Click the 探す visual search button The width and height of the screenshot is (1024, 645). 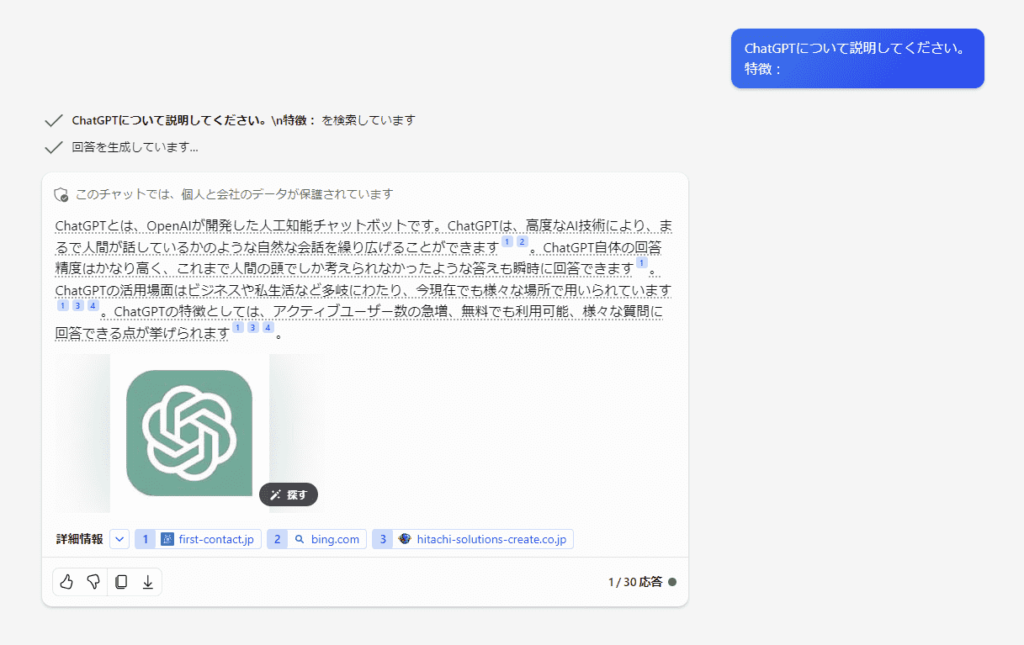[x=289, y=495]
